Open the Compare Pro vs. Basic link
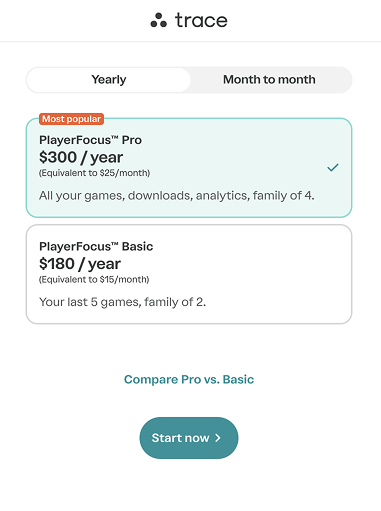Viewport: 381px width, 511px height. click(x=189, y=379)
